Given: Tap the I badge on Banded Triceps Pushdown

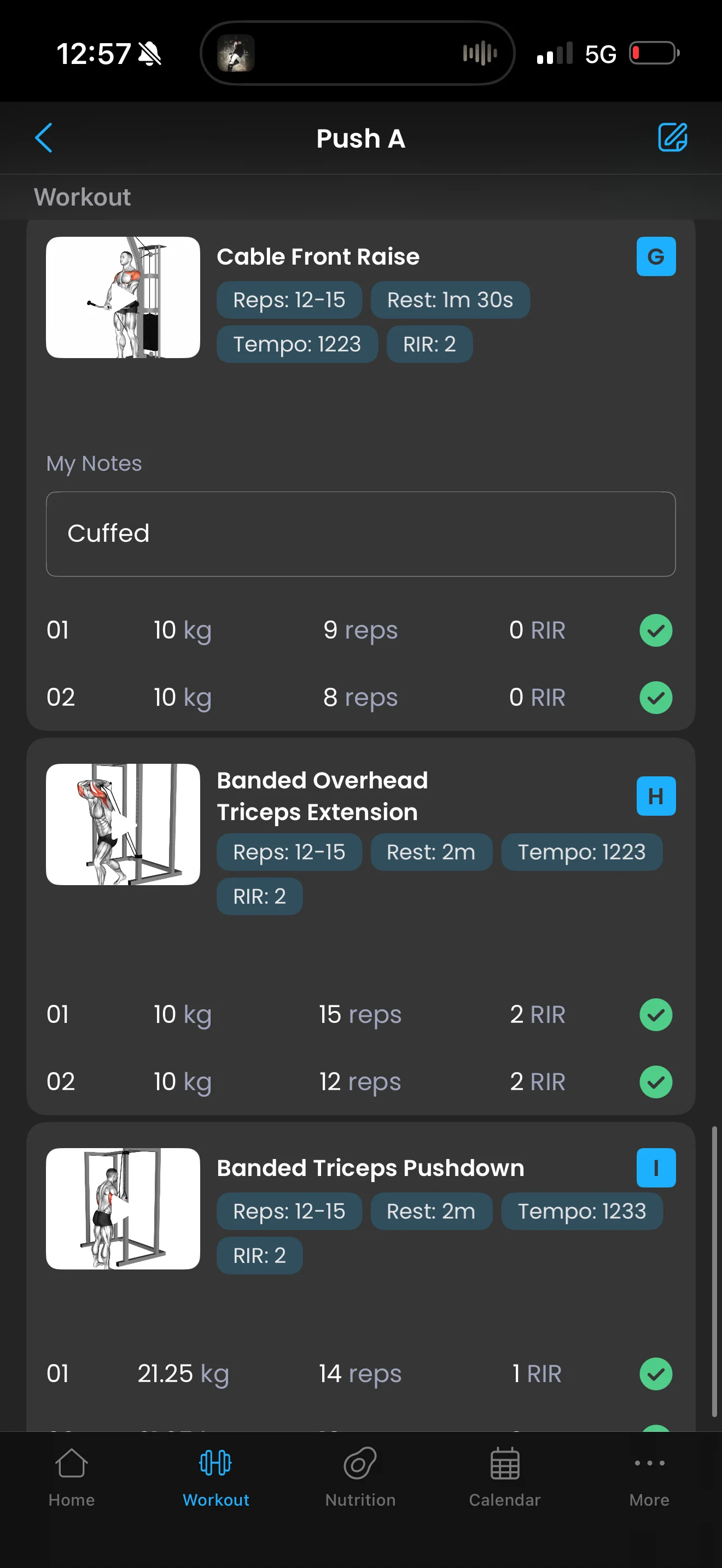Looking at the screenshot, I should coord(656,1167).
